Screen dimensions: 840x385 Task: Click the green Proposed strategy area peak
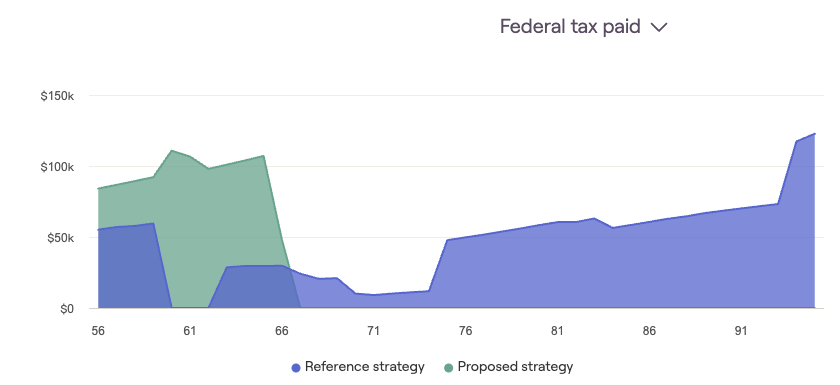pyautogui.click(x=171, y=150)
